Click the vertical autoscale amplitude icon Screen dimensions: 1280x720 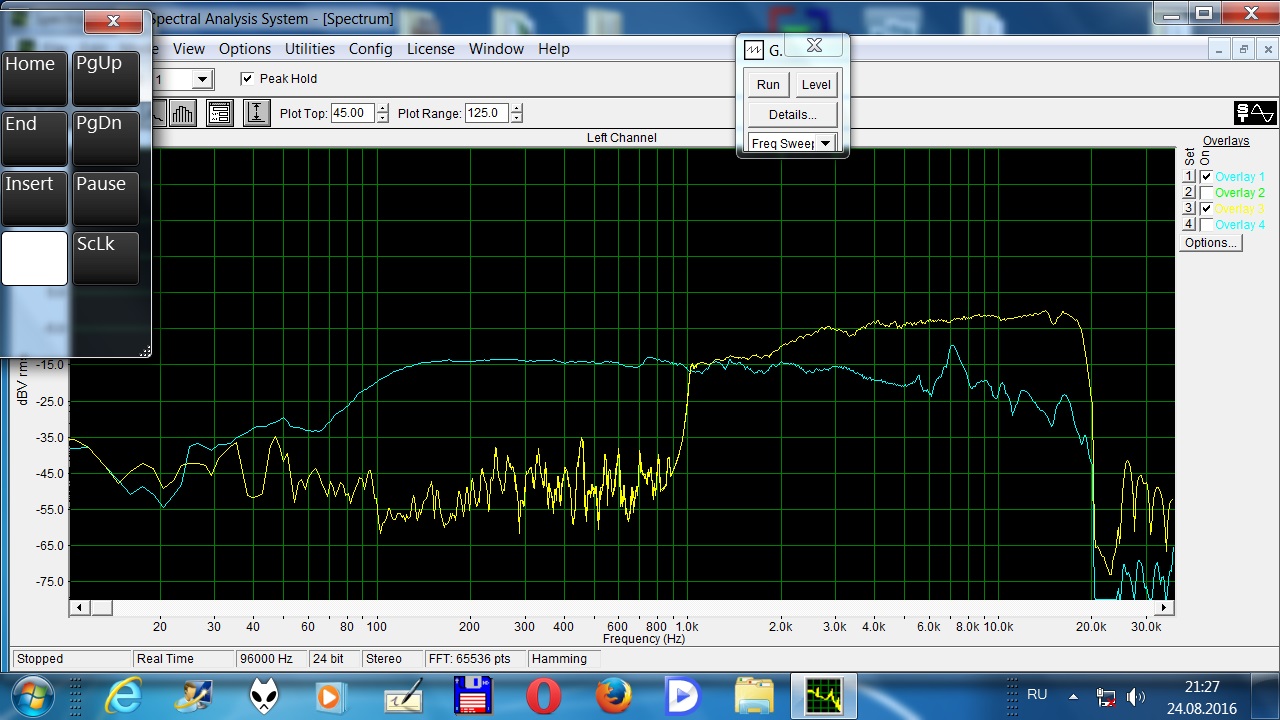(256, 113)
